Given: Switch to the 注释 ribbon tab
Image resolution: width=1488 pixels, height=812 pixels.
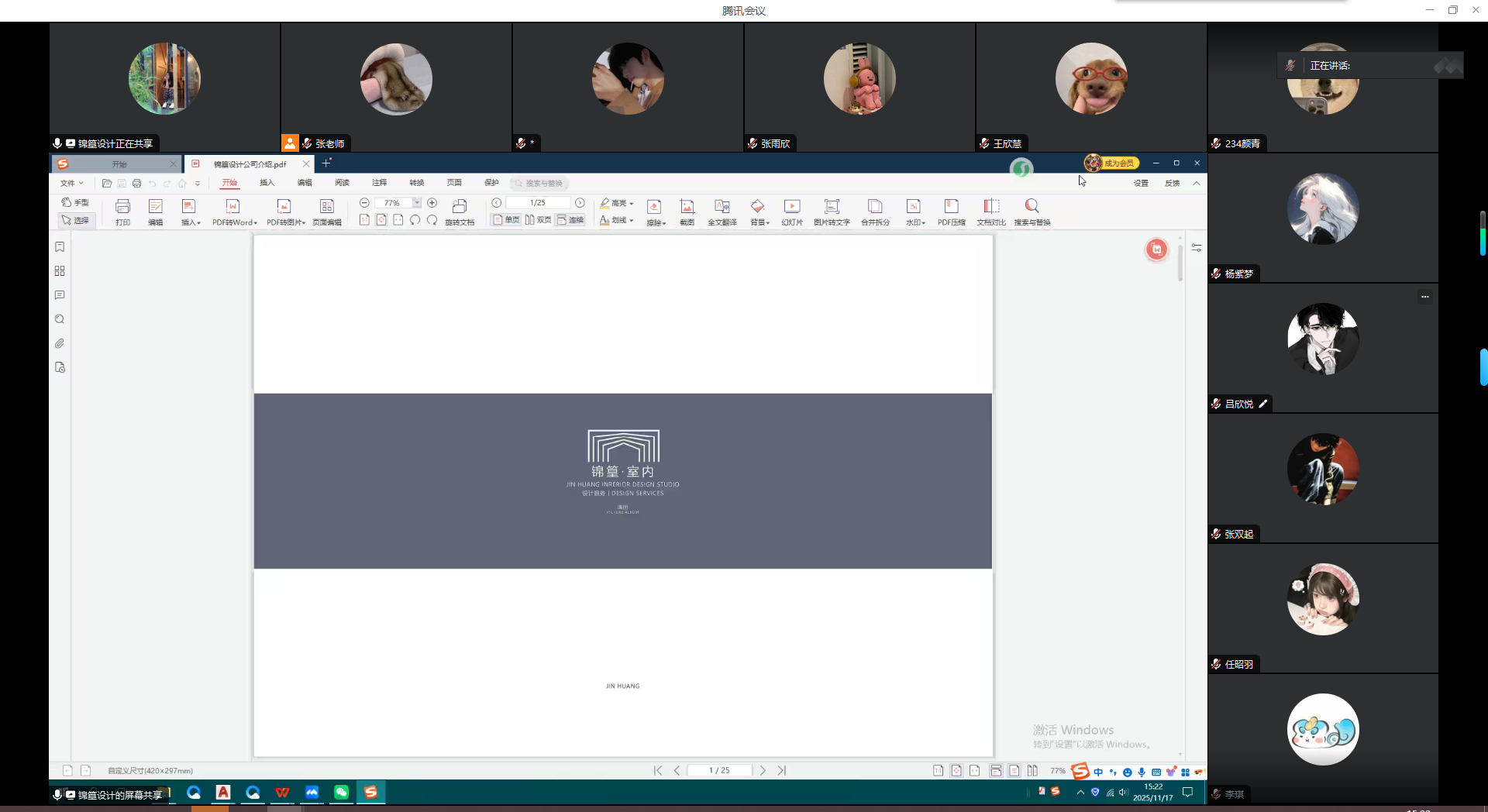Looking at the screenshot, I should (379, 183).
